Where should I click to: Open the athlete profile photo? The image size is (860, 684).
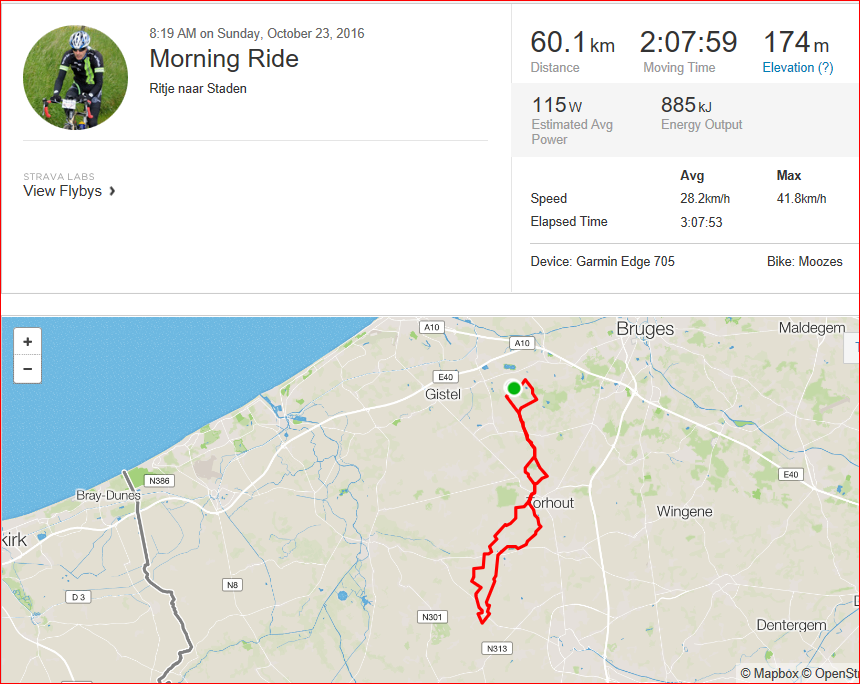coord(75,77)
